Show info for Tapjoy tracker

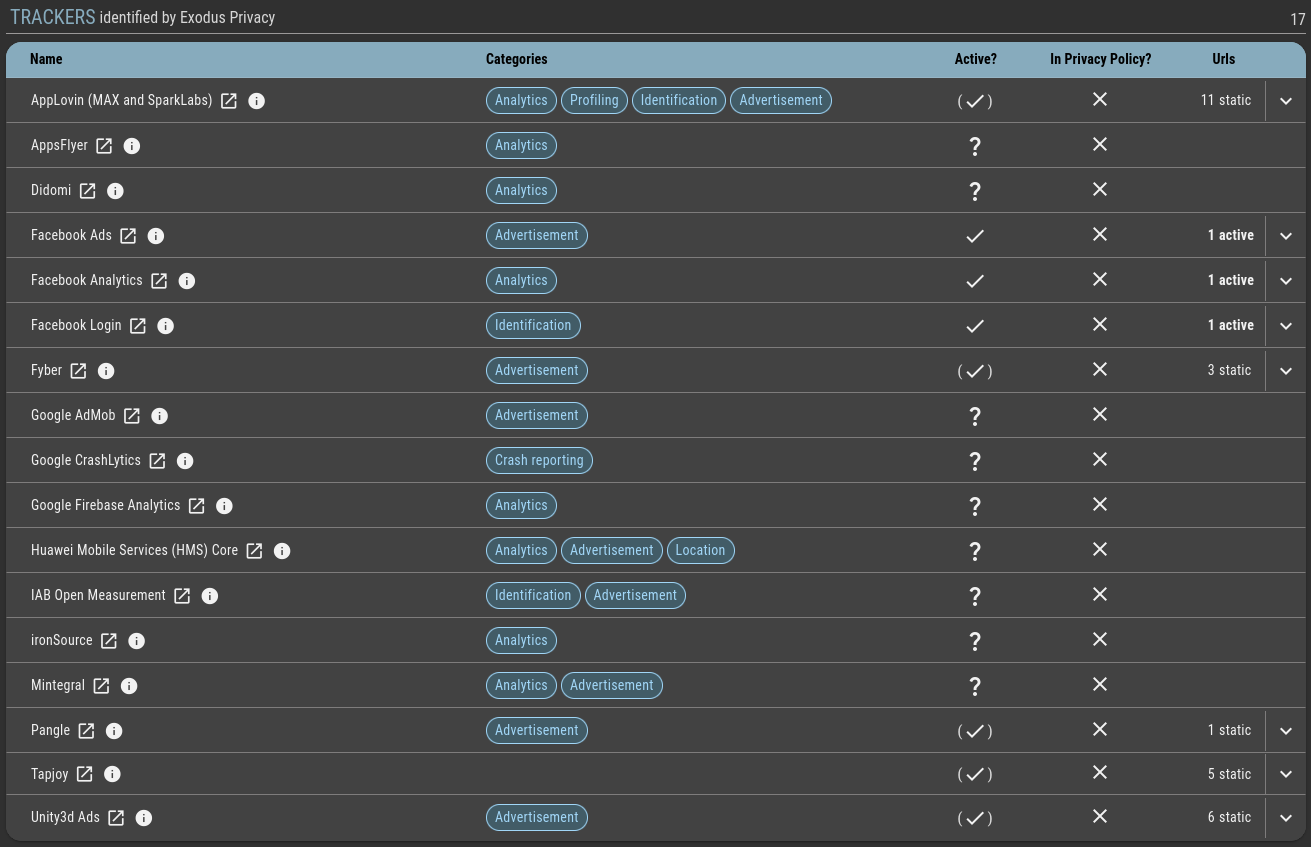pyautogui.click(x=112, y=774)
